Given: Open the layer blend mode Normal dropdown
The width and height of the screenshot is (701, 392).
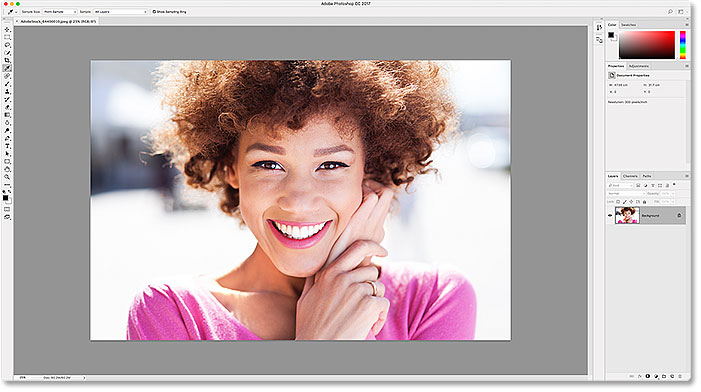Looking at the screenshot, I should 626,194.
